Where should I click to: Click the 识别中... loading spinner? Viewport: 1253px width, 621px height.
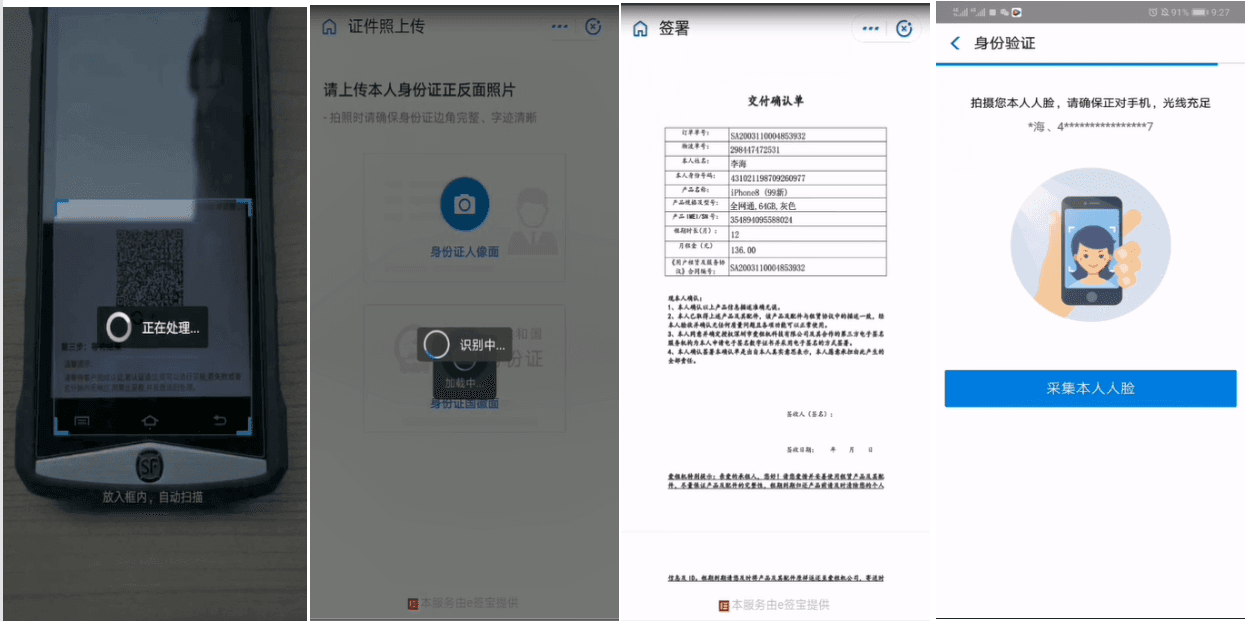tap(437, 344)
